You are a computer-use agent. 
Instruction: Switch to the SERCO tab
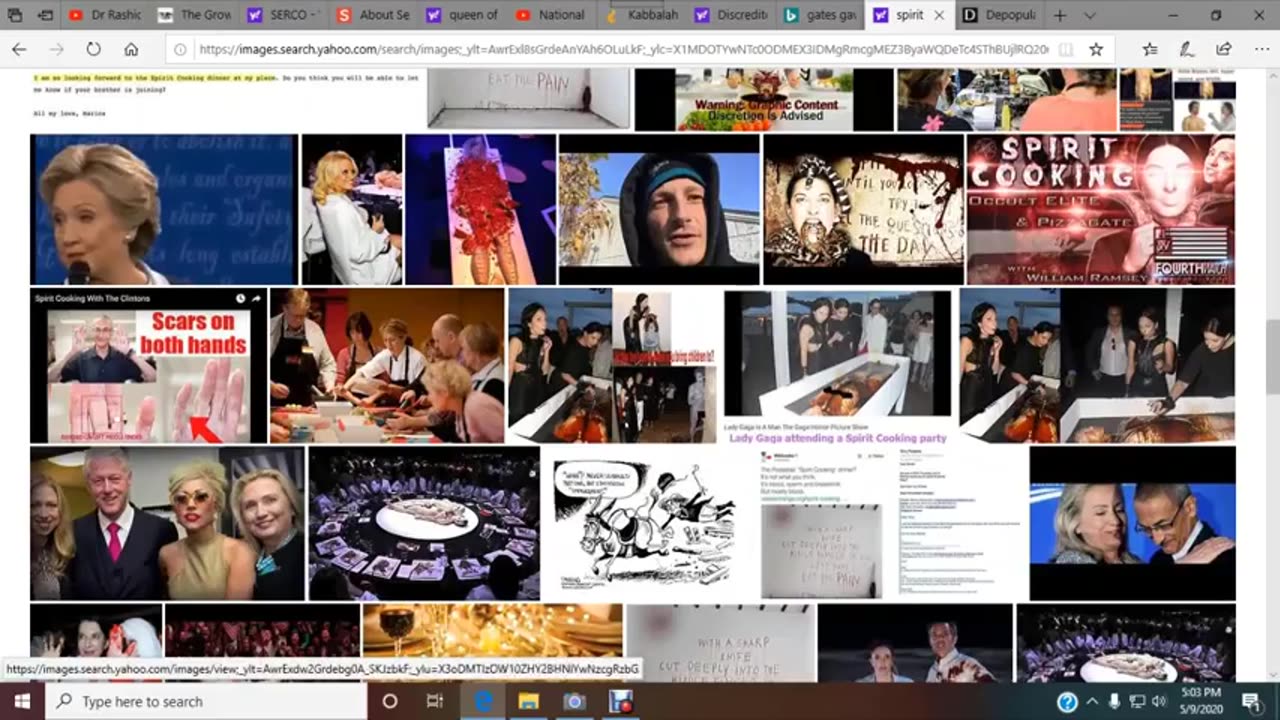click(284, 15)
